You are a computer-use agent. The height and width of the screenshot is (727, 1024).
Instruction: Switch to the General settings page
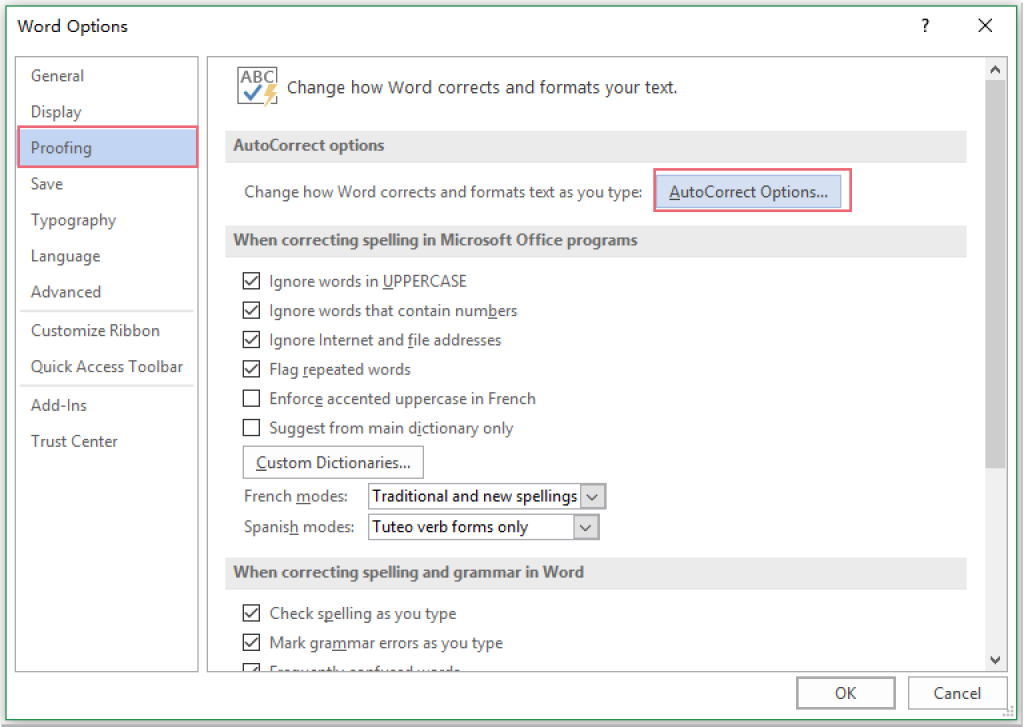pos(57,75)
